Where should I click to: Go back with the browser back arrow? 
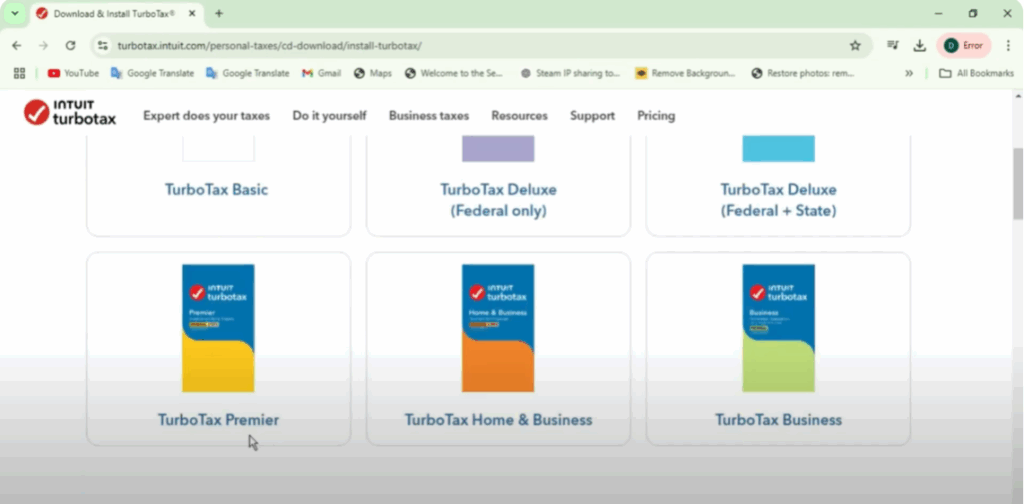point(16,46)
